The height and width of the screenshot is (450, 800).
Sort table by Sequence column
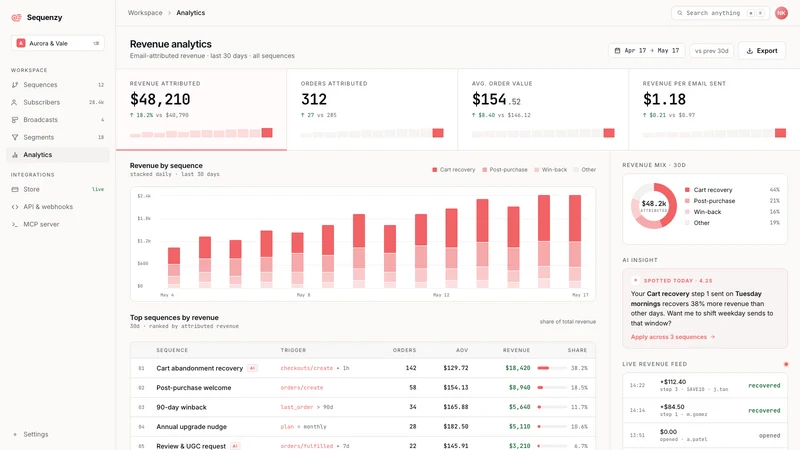tap(172, 350)
